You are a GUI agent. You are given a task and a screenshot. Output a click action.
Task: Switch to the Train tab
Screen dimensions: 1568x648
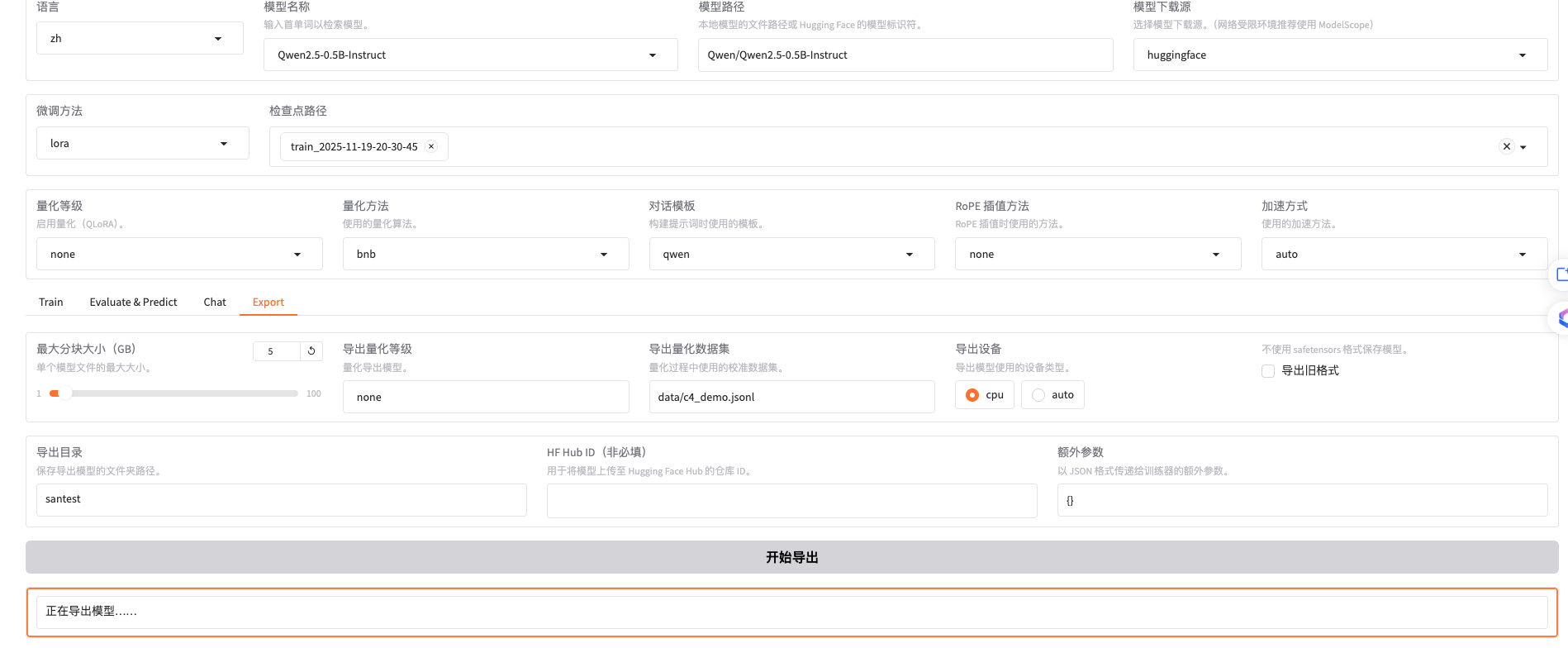[x=51, y=303]
